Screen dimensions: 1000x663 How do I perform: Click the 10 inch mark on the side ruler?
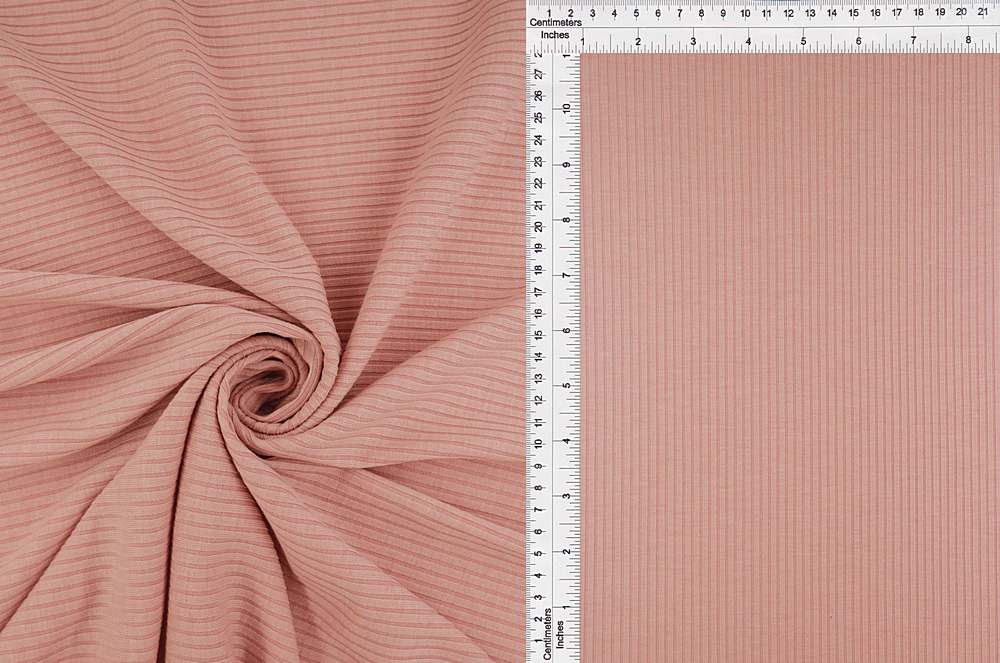[x=566, y=108]
